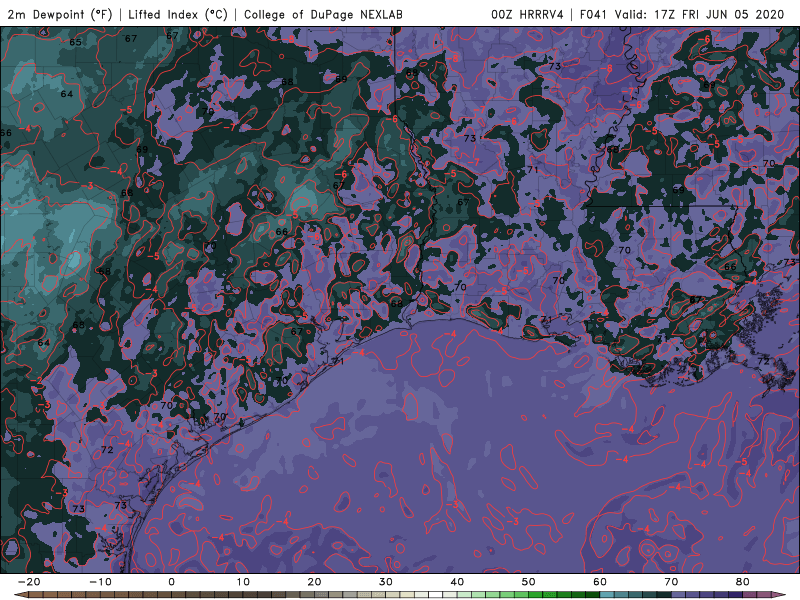Click the "10" colorbar scale label
The image size is (800, 600).
tap(243, 582)
